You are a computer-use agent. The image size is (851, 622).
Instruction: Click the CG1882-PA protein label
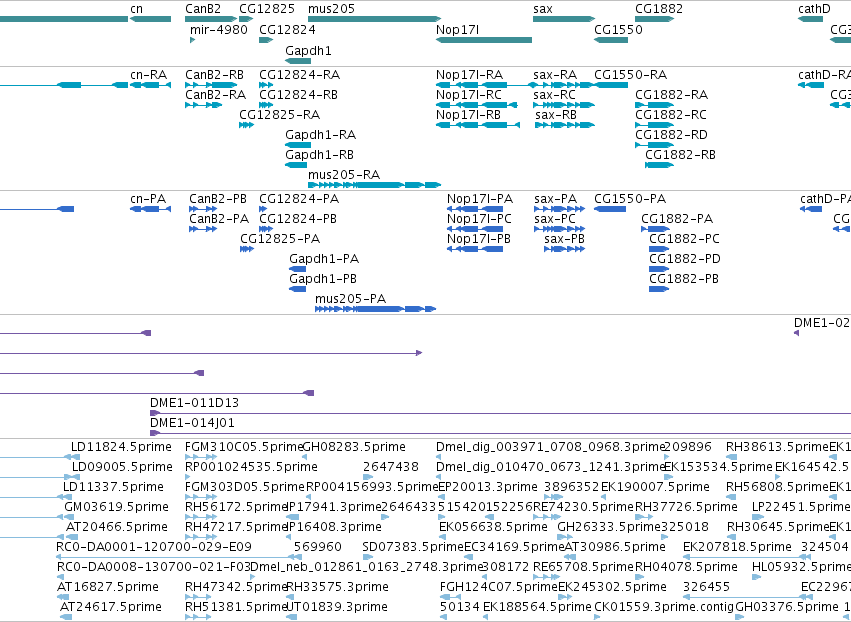coord(677,219)
